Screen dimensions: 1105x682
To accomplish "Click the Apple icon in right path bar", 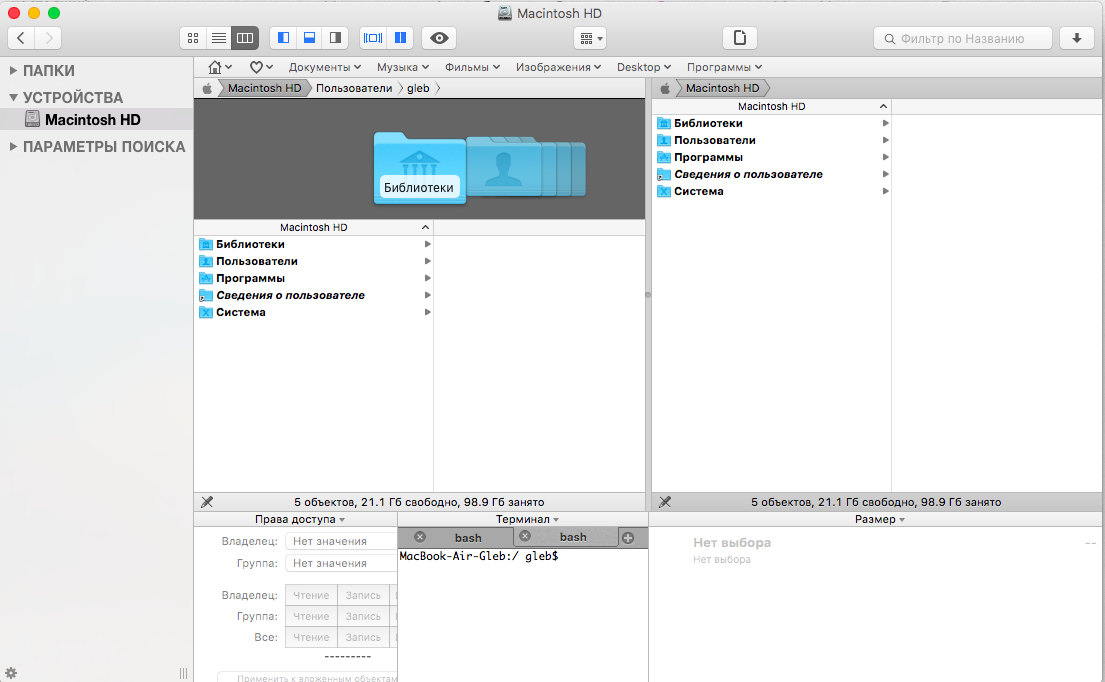I will pyautogui.click(x=665, y=88).
